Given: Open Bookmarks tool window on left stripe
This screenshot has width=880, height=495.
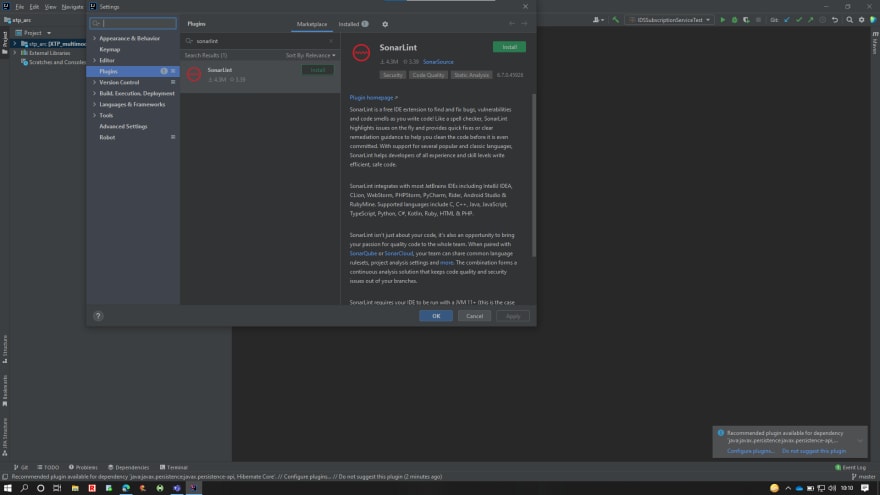Looking at the screenshot, I should (5, 391).
